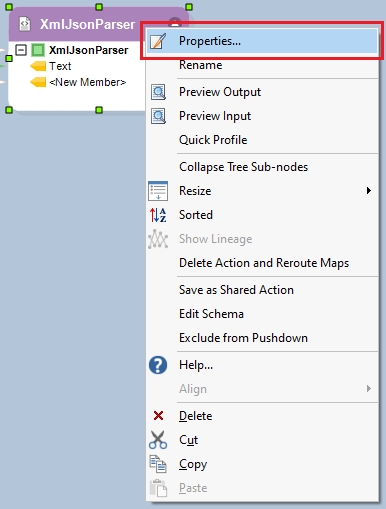Viewport: 386px width, 509px height.
Task: Select the Text field in the tree
Action: [60, 66]
